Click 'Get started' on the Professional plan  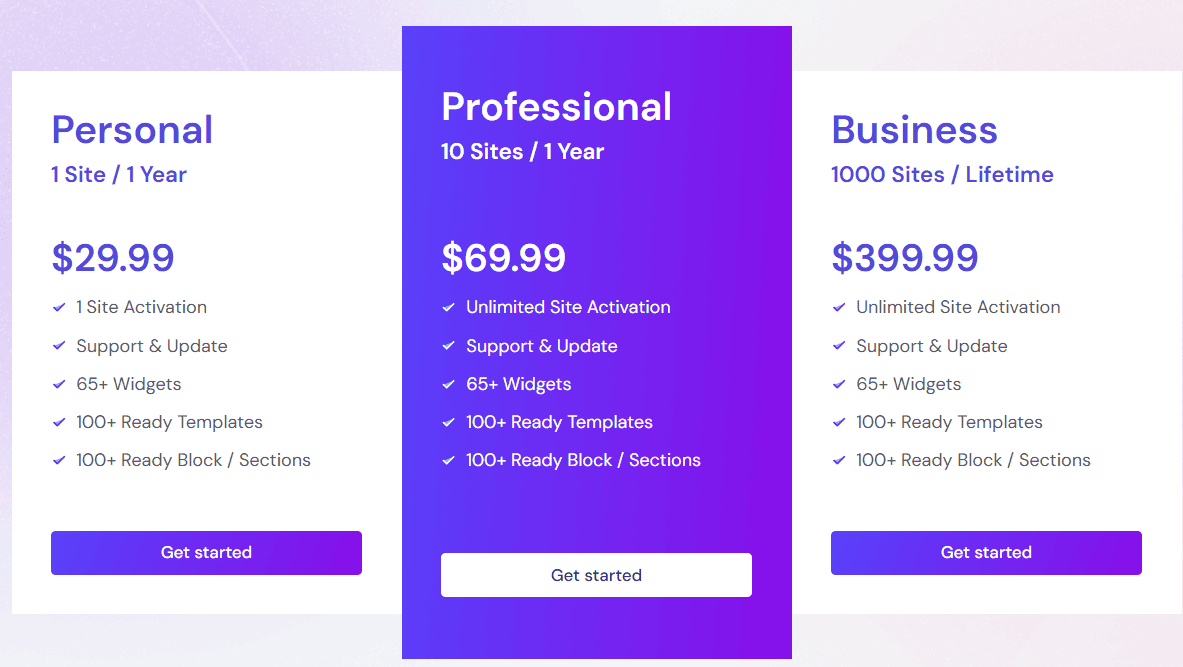point(596,575)
